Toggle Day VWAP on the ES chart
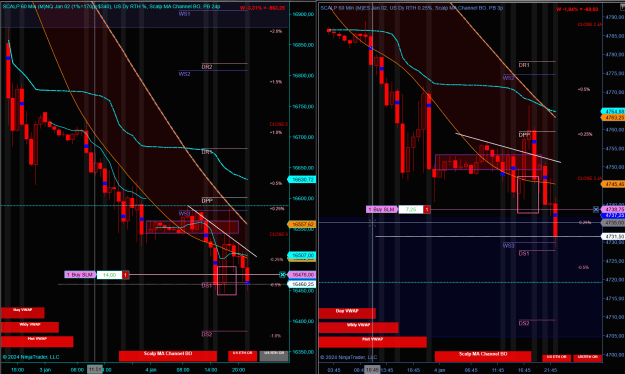 point(347,313)
